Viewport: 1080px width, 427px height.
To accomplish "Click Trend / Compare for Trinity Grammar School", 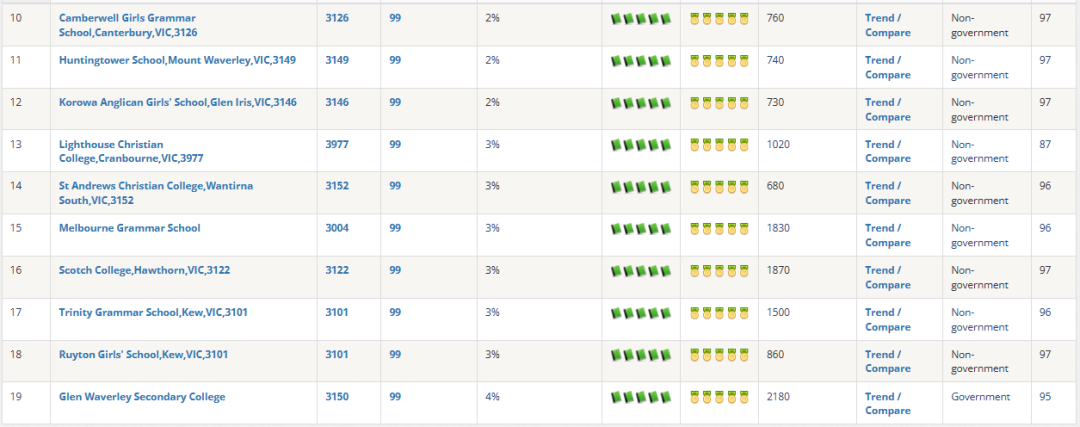I will point(888,320).
